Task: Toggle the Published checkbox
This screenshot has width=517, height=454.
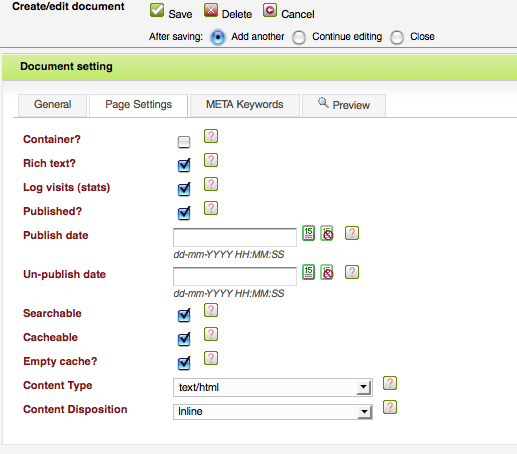Action: pyautogui.click(x=184, y=213)
